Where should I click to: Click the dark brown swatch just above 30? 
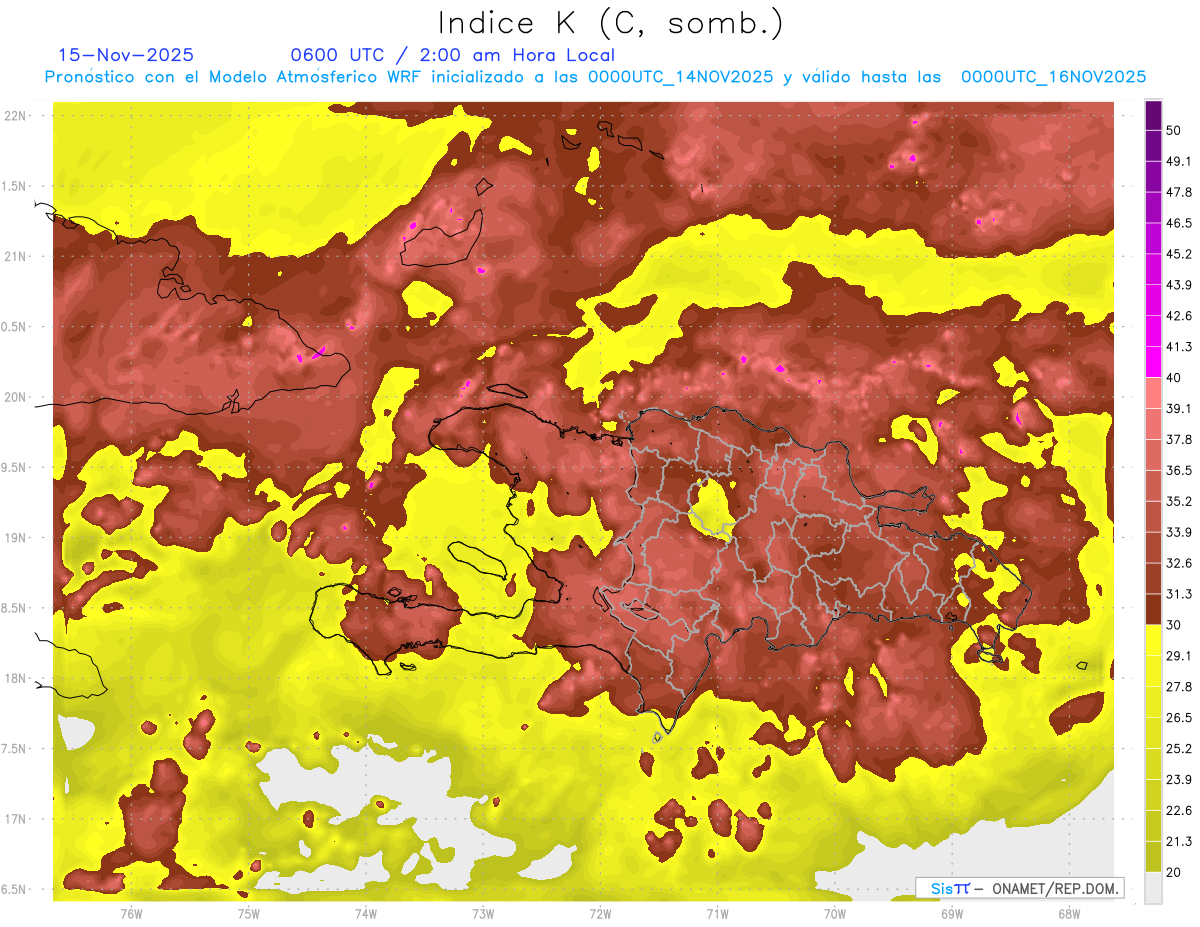coord(1153,610)
